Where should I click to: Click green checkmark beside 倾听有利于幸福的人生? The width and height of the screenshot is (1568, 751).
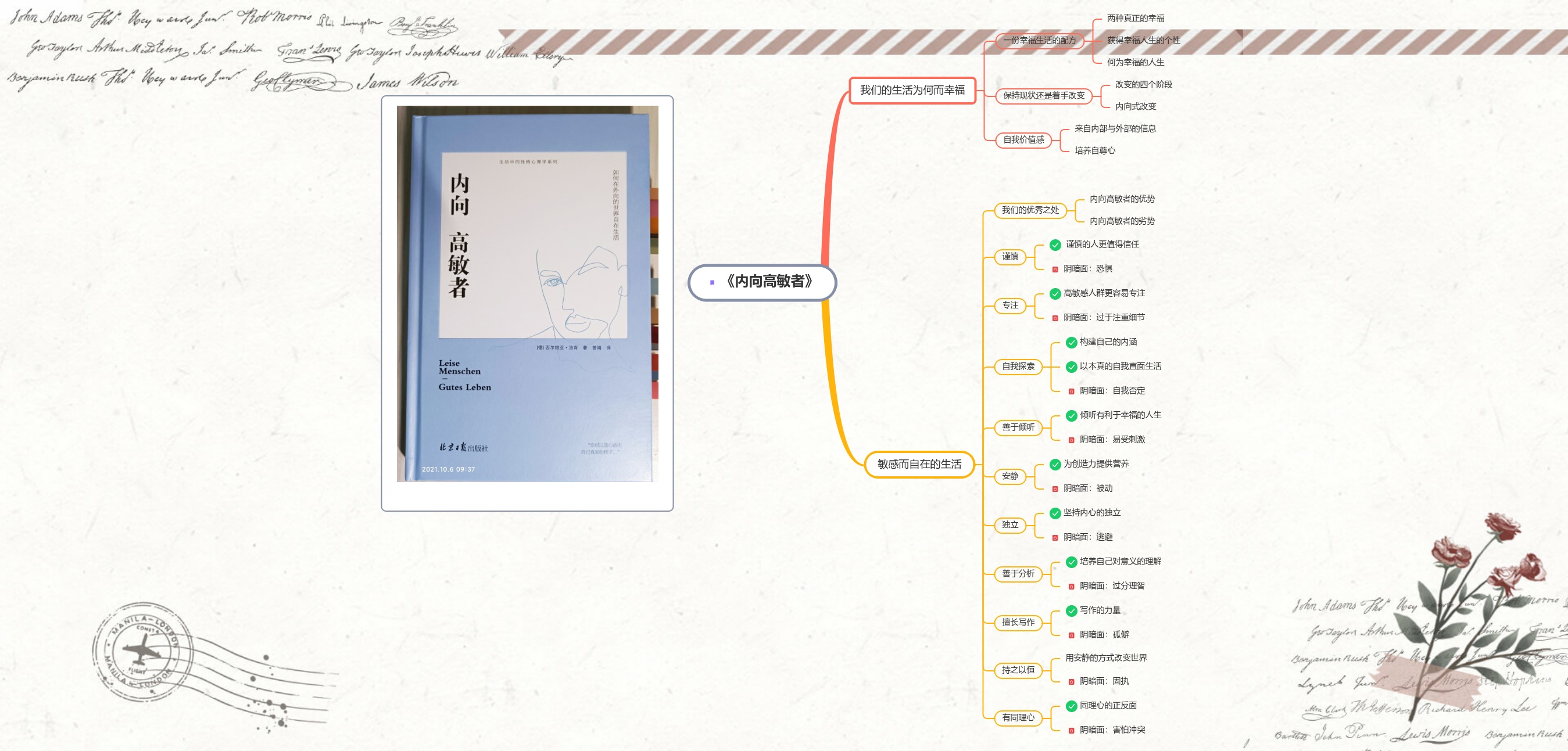(1071, 416)
